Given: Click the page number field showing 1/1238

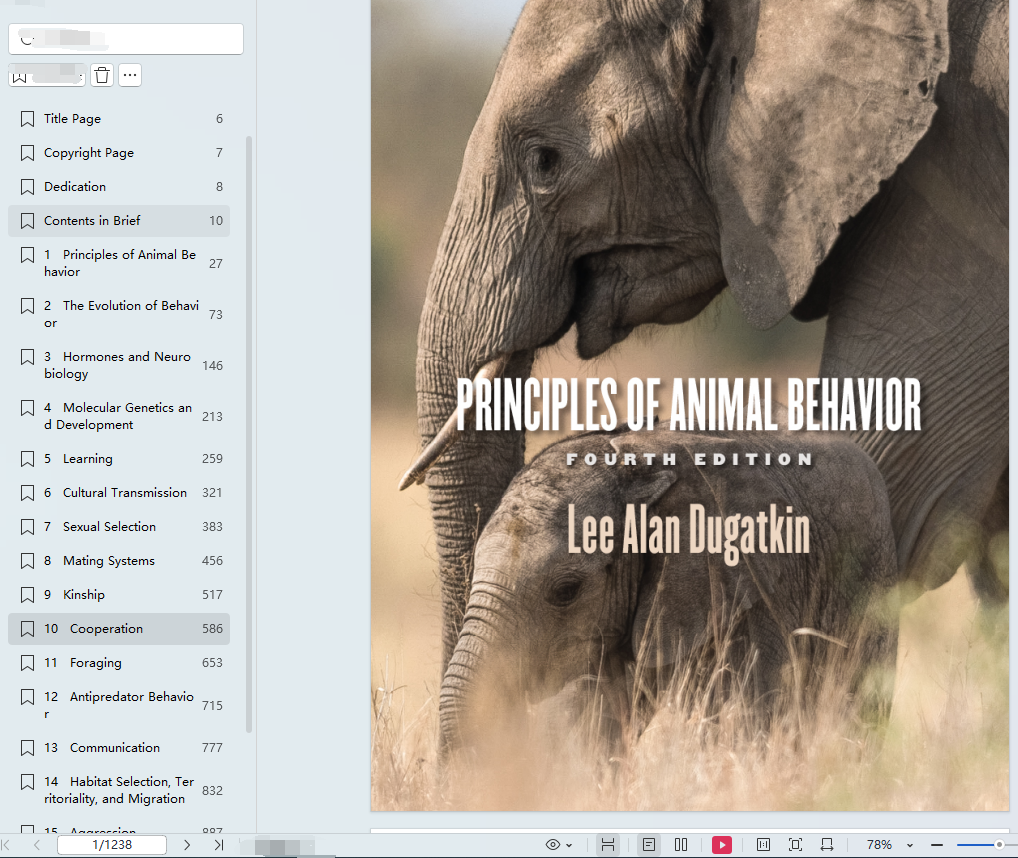Looking at the screenshot, I should pos(112,844).
